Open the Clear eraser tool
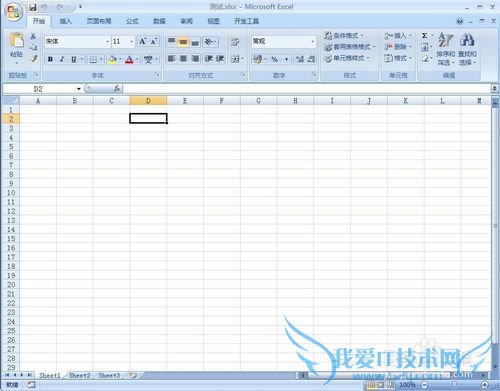Image resolution: width=500 pixels, height=391 pixels. click(x=425, y=59)
